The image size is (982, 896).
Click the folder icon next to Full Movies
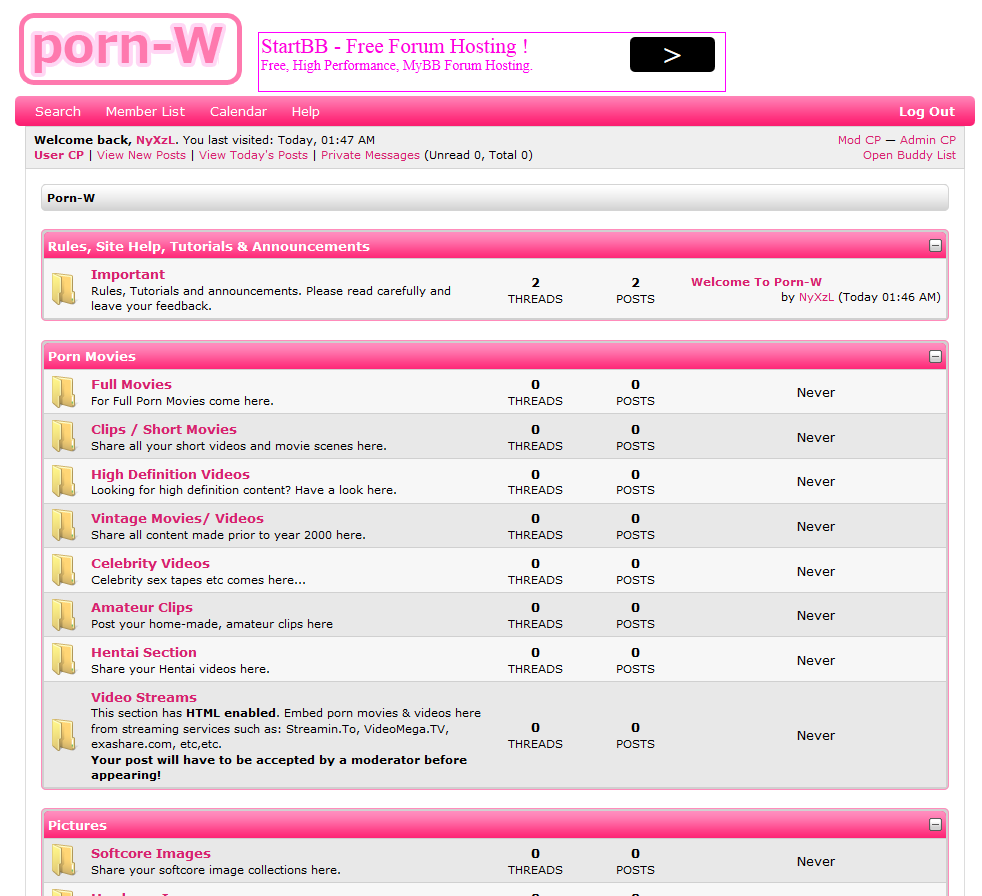(x=64, y=392)
